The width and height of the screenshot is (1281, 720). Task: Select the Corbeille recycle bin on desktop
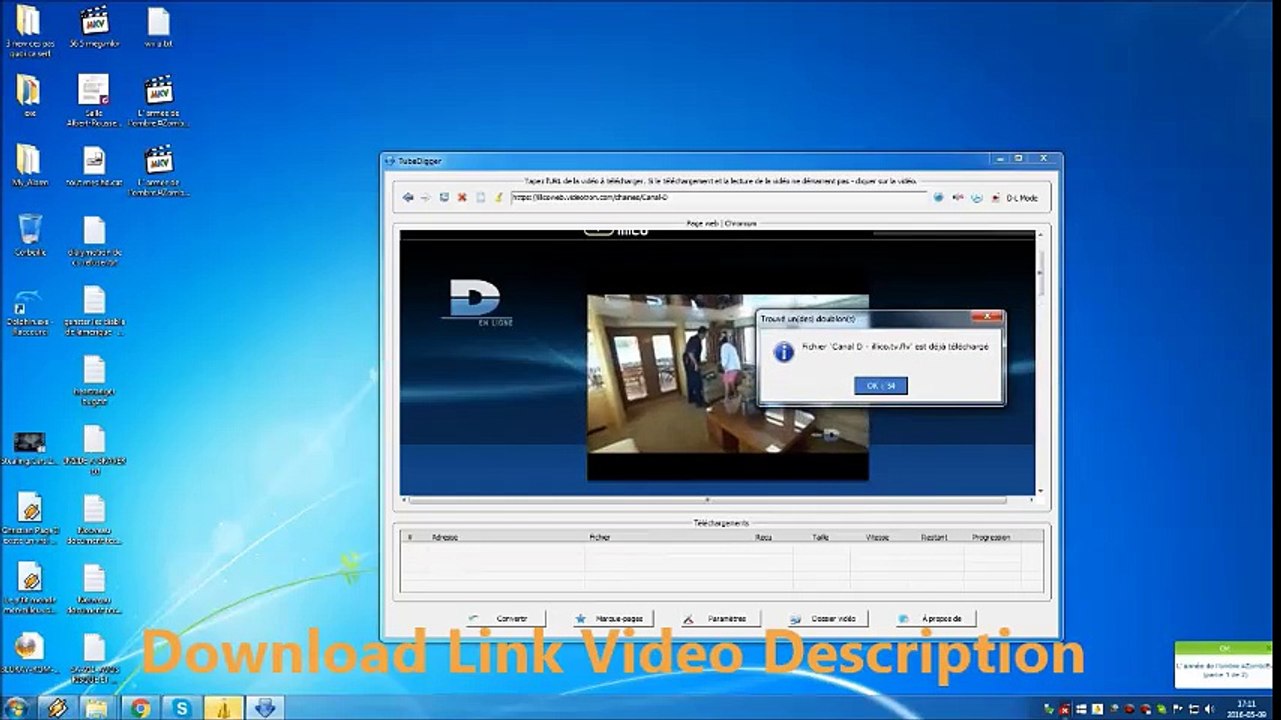pos(30,236)
